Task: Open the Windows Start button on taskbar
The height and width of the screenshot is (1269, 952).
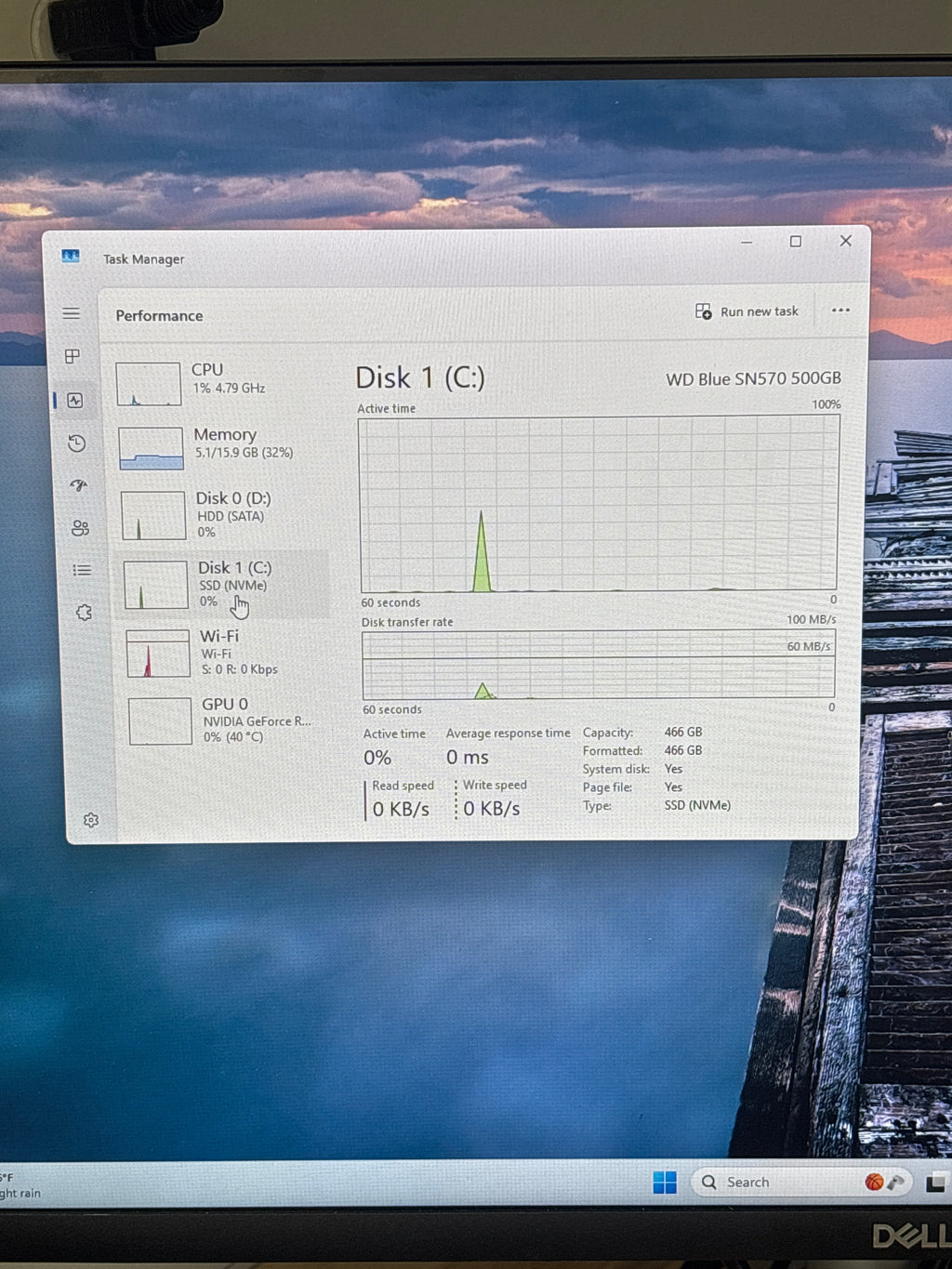Action: tap(665, 1182)
